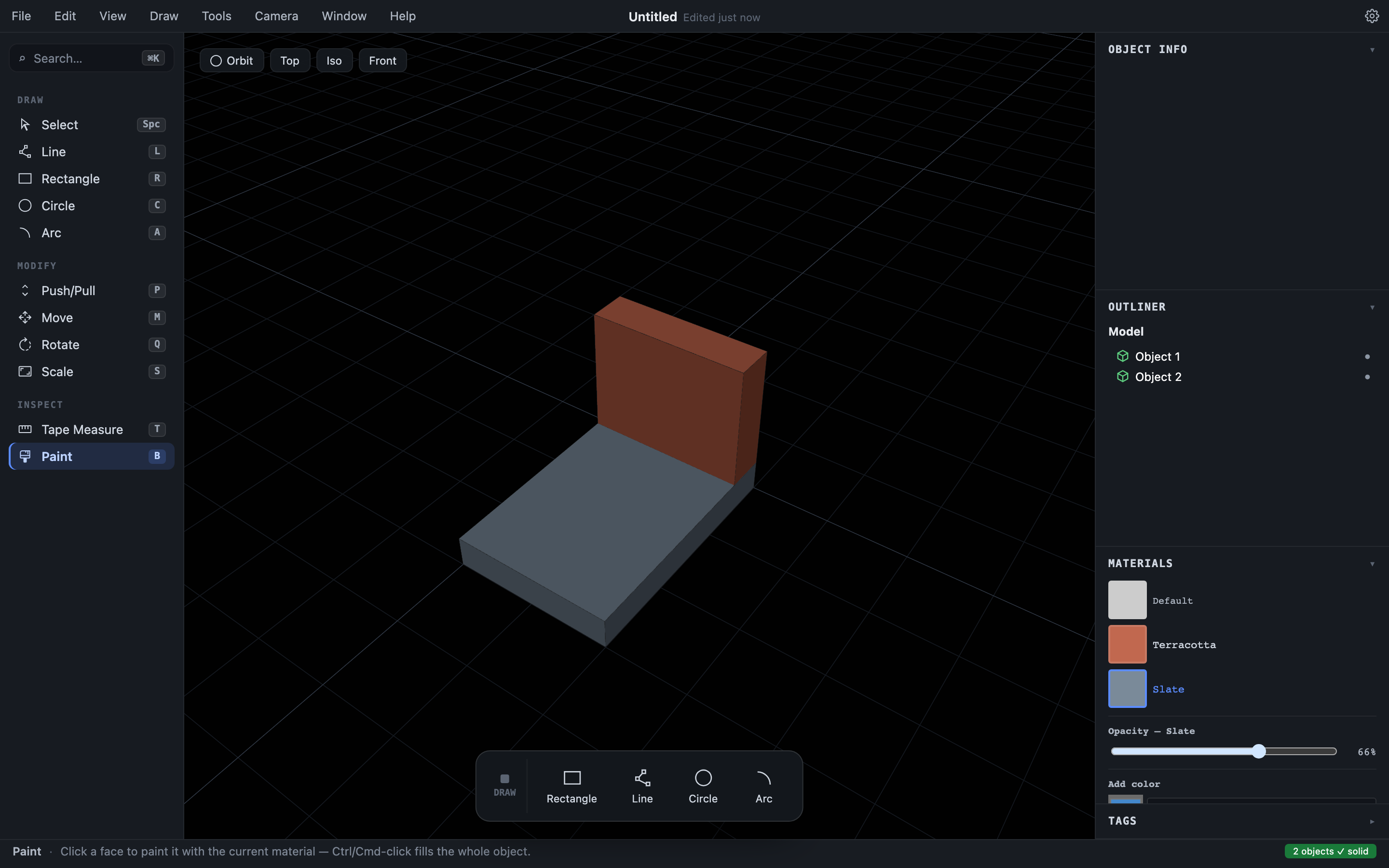Click the Arc button in the bottom toolbar
The width and height of the screenshot is (1389, 868).
(764, 787)
